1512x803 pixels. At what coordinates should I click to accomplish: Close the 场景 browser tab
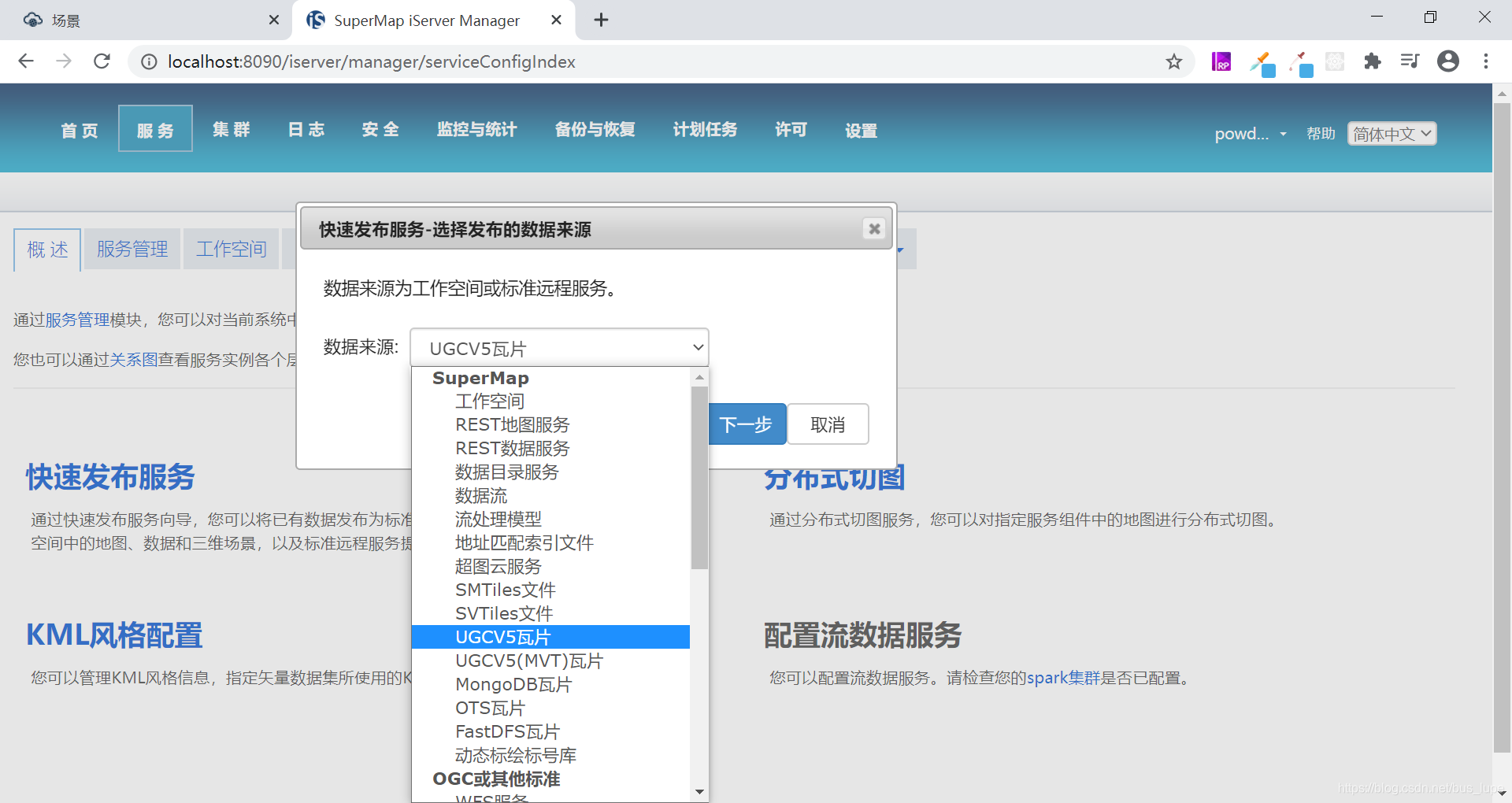pos(274,20)
